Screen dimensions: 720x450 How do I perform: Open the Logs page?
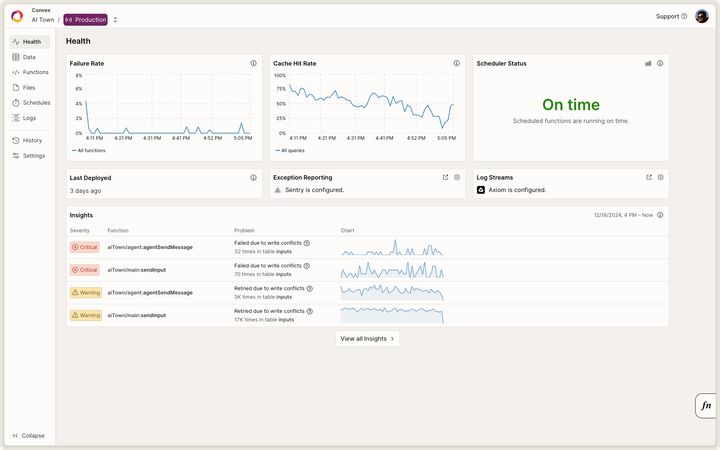point(29,118)
